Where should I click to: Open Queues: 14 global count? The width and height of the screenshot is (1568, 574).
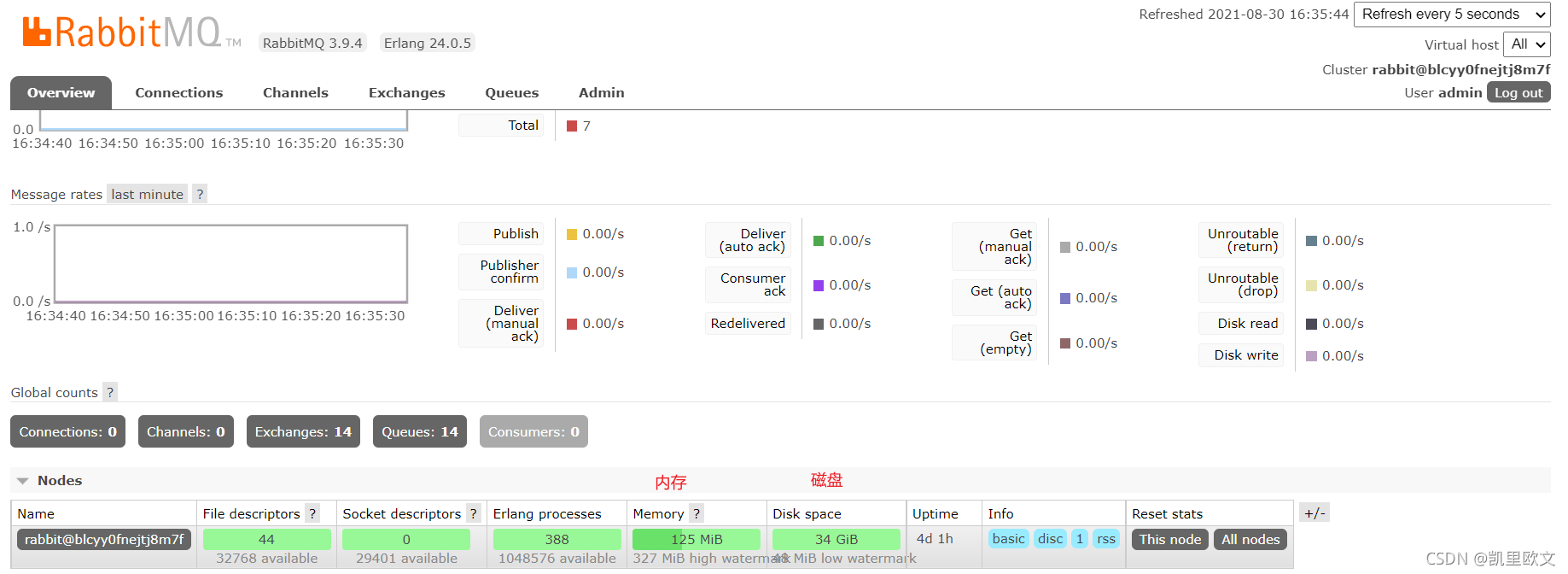(x=420, y=431)
